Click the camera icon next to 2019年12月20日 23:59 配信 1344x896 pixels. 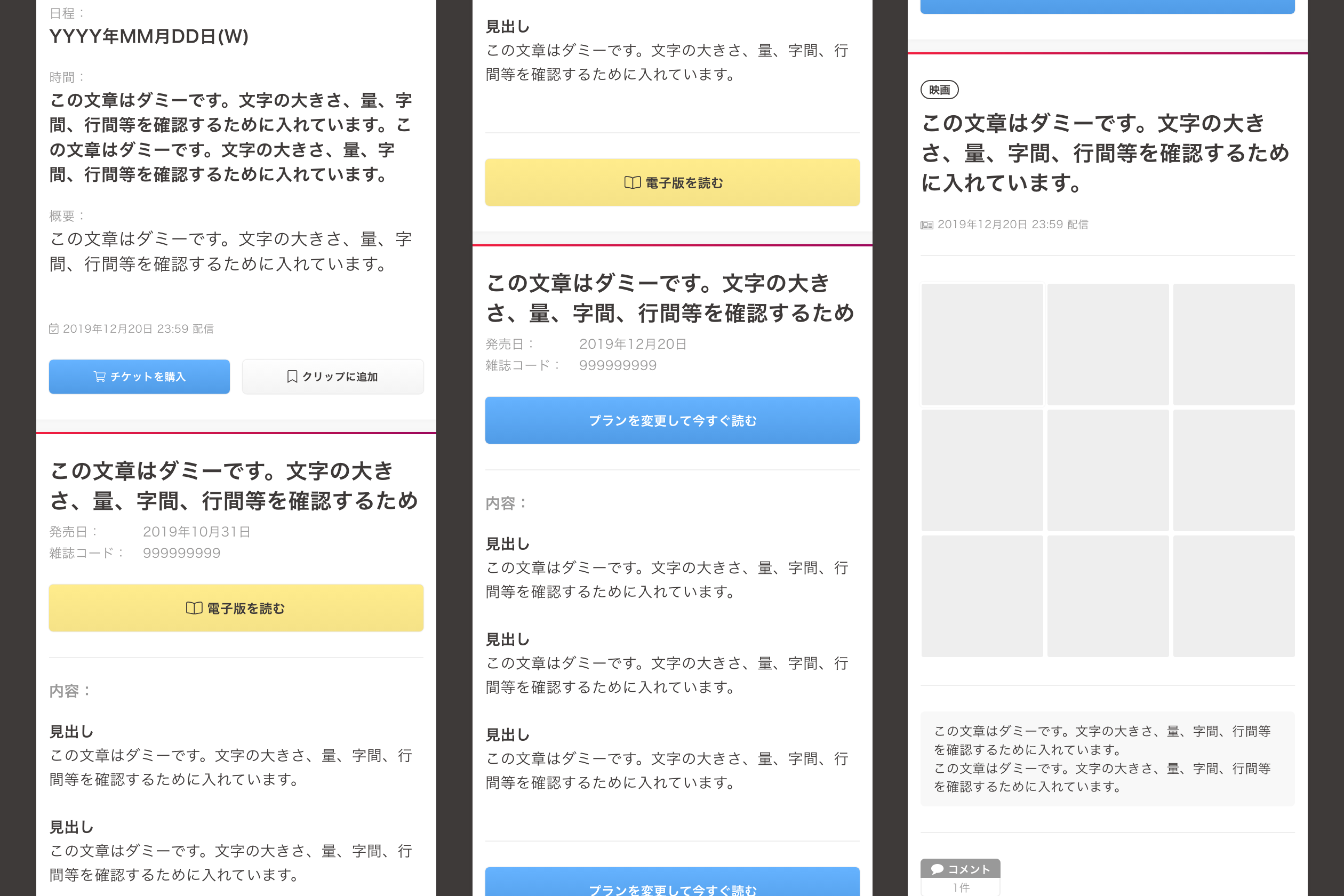927,225
